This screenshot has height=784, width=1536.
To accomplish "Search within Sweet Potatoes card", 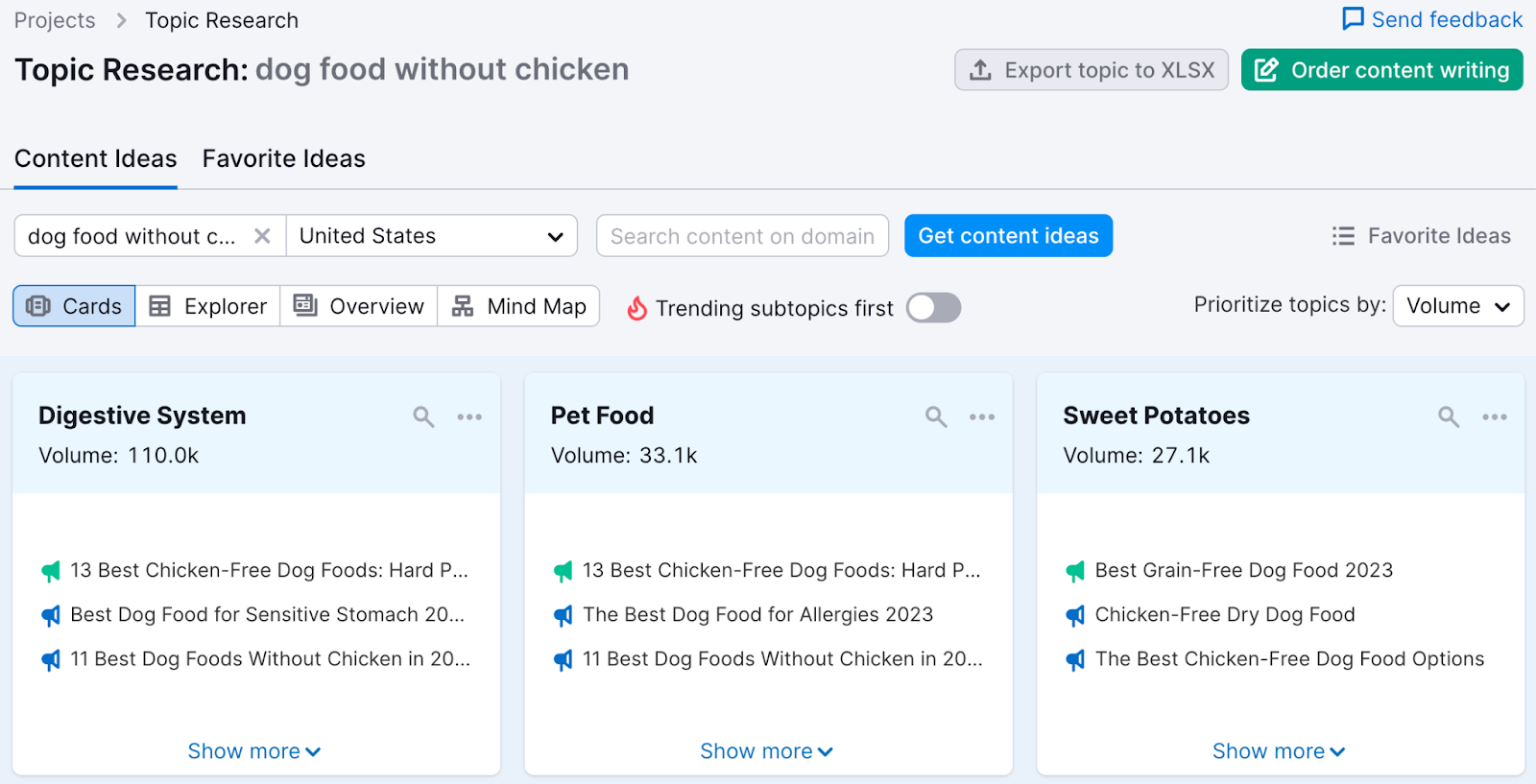I will pyautogui.click(x=1449, y=416).
